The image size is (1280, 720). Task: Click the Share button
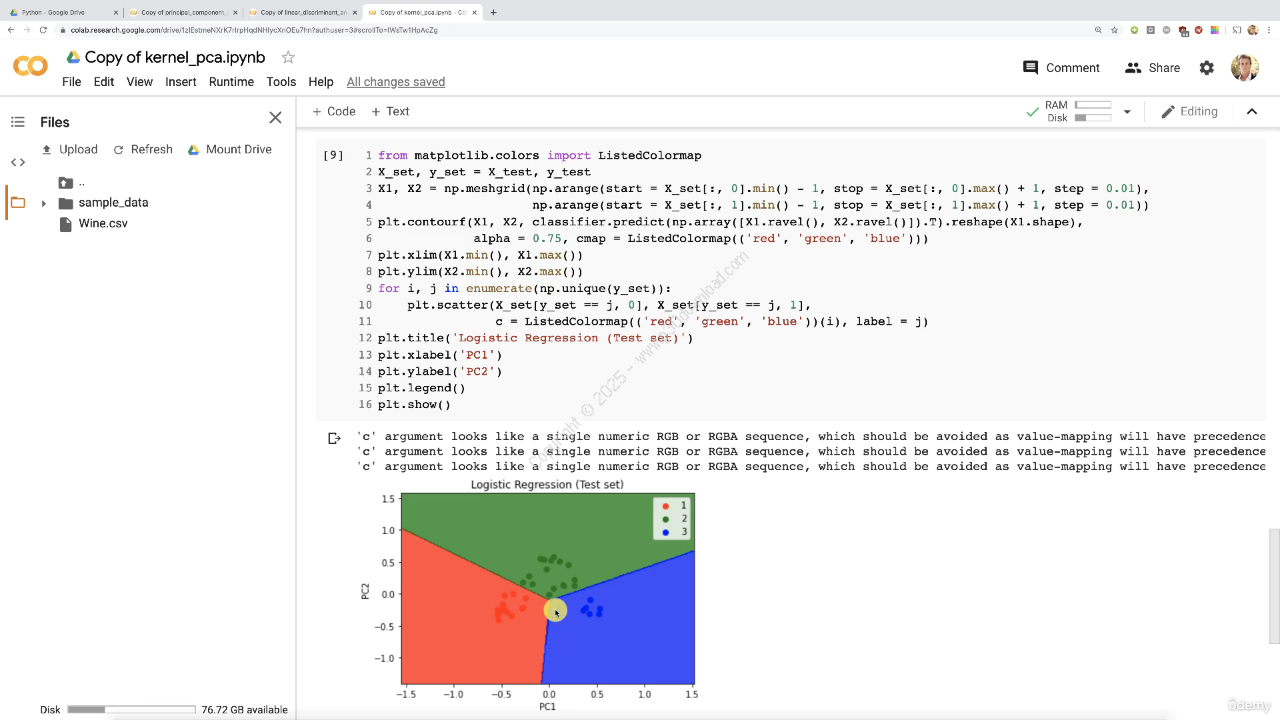point(1152,68)
